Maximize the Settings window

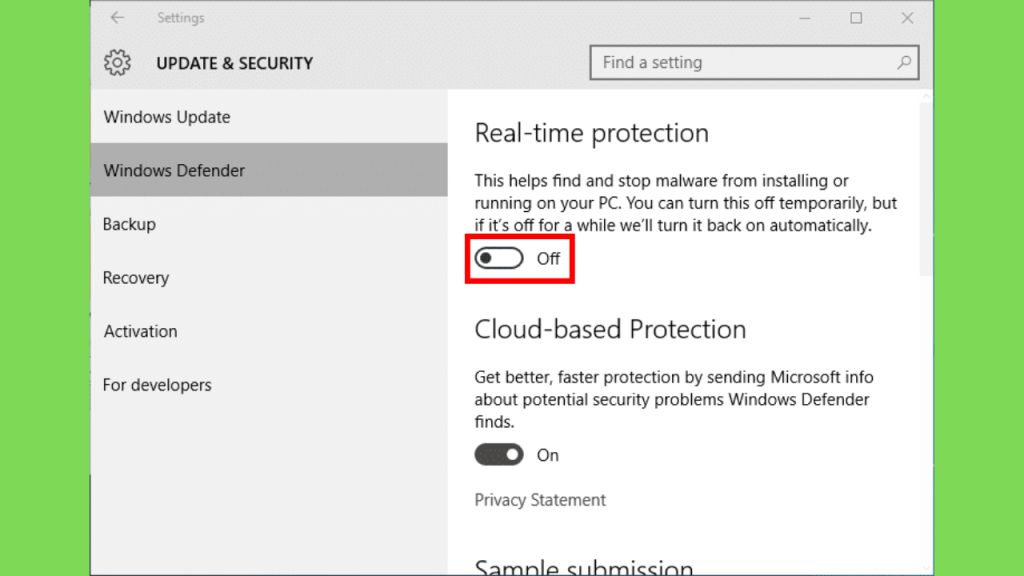[856, 18]
